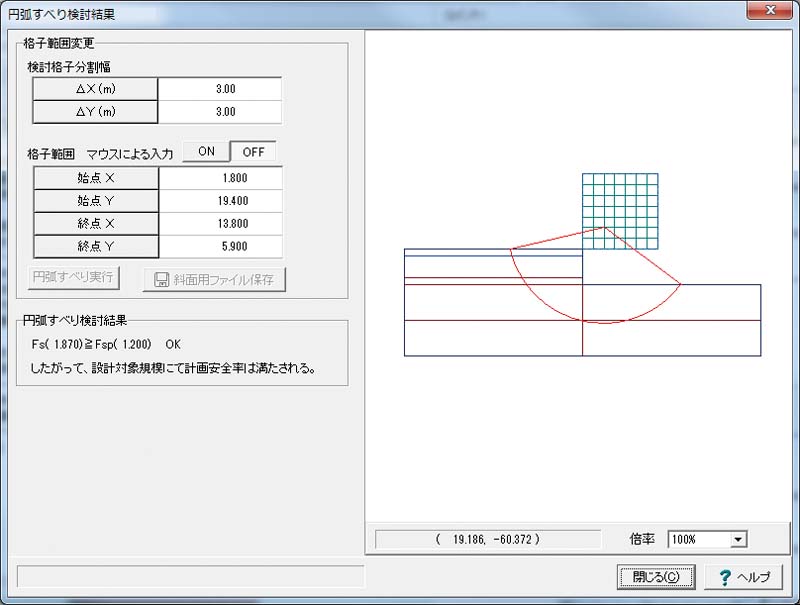This screenshot has height=605, width=800.
Task: Click the Fs(1.870)≧Fsp(1.200) OK result text
Action: click(x=106, y=344)
